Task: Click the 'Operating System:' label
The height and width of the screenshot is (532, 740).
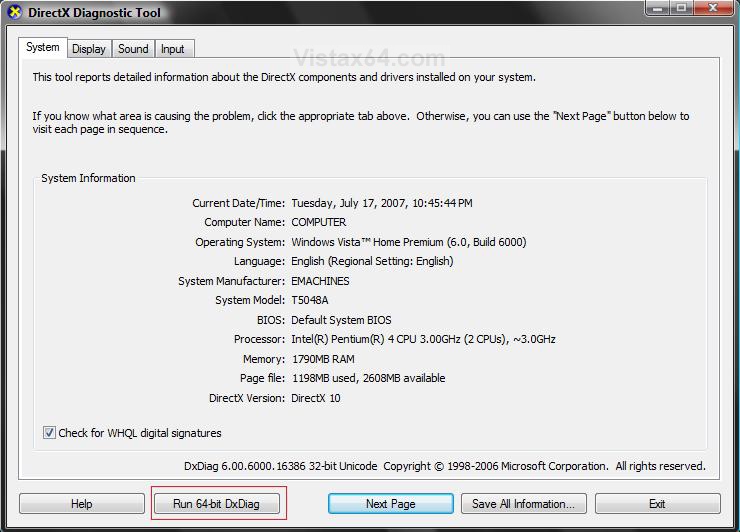Action: coord(240,242)
